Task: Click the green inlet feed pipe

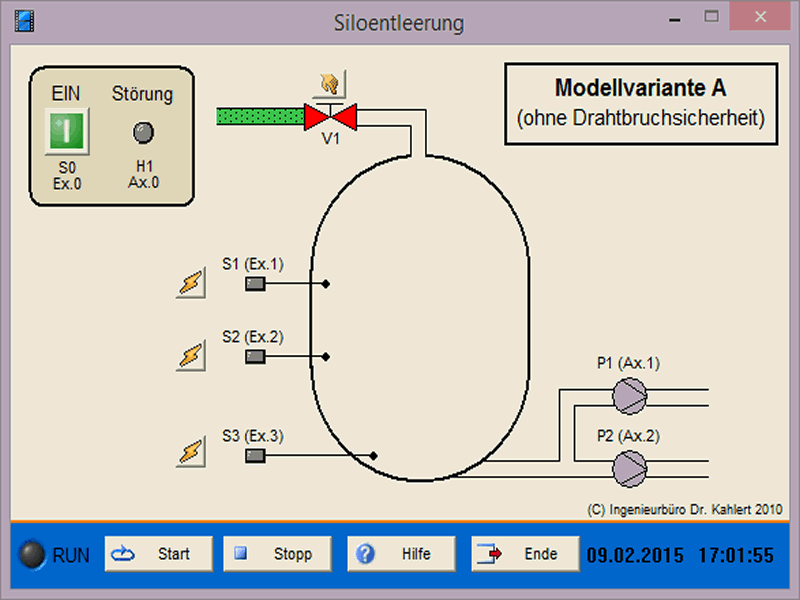Action: point(260,117)
